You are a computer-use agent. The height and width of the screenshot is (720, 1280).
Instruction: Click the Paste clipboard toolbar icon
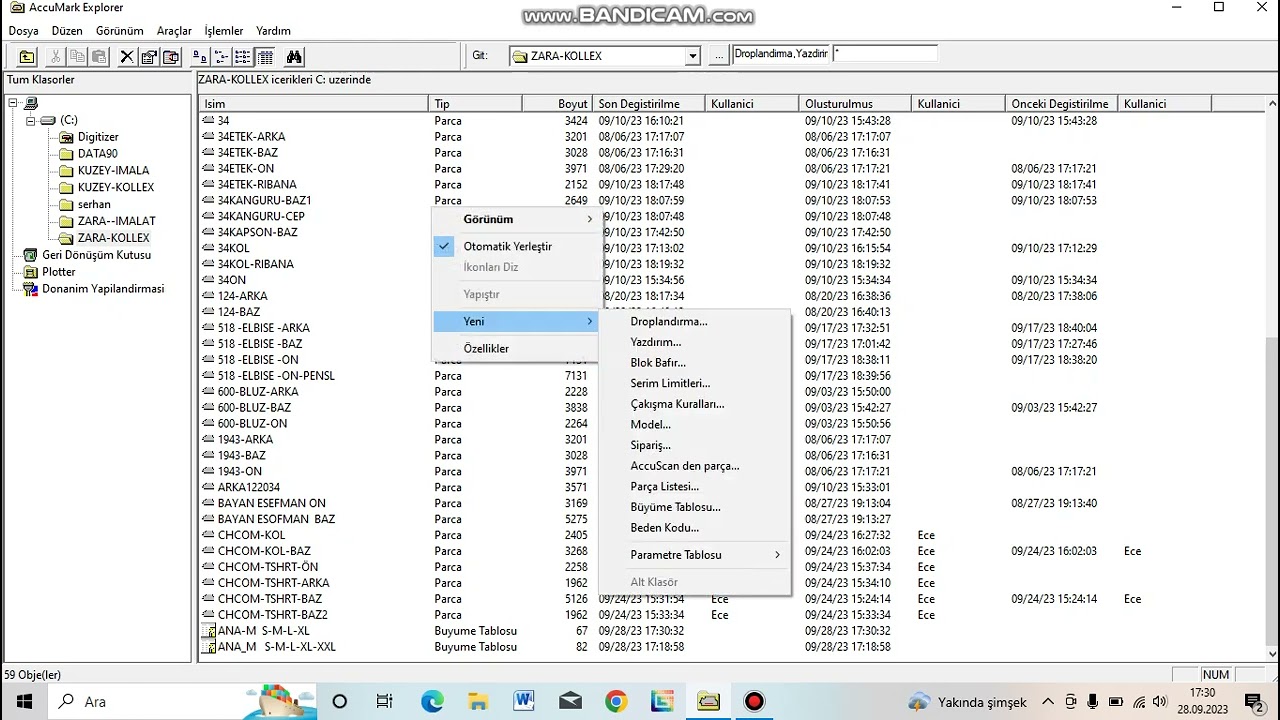click(x=98, y=56)
